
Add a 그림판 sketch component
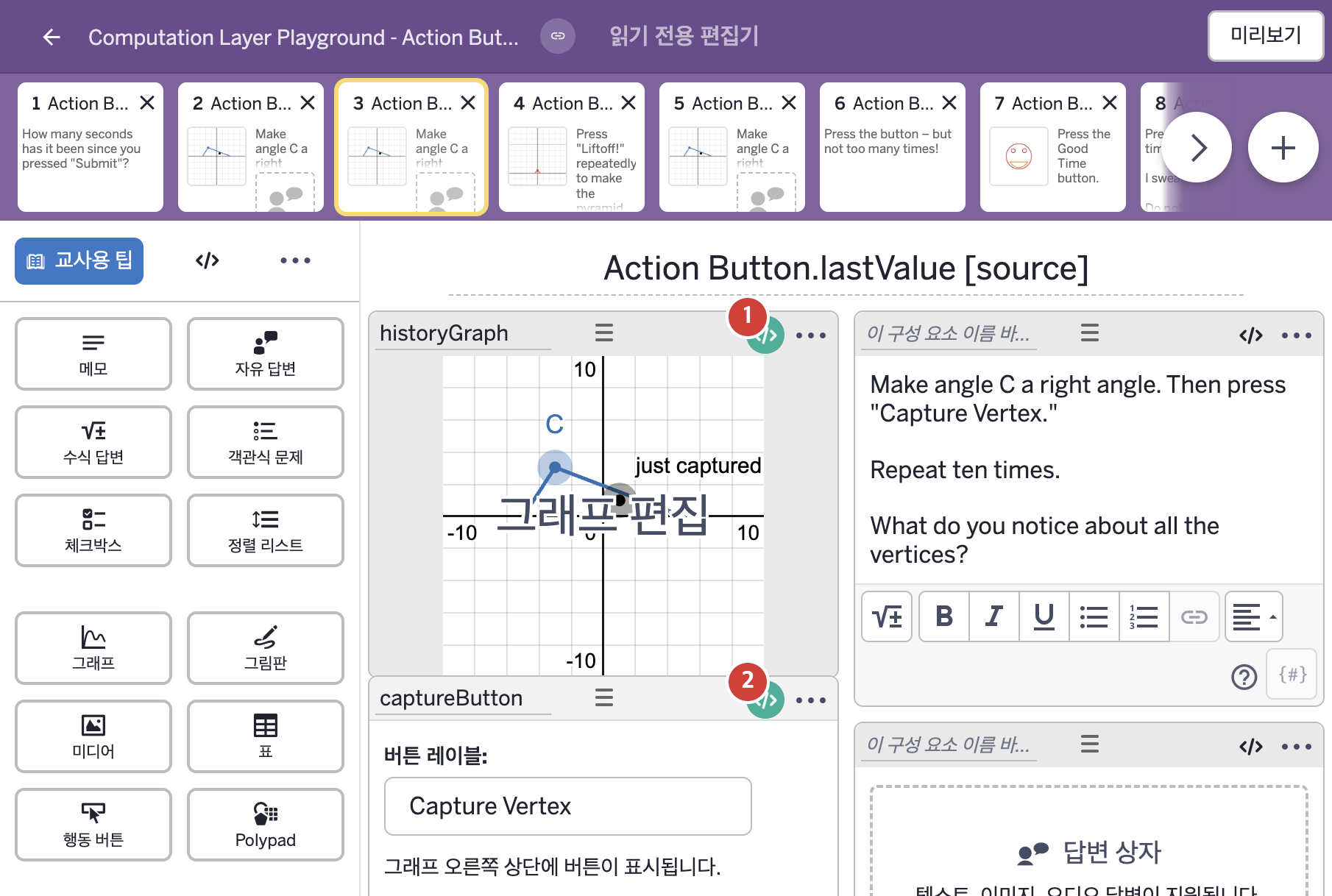[x=266, y=648]
